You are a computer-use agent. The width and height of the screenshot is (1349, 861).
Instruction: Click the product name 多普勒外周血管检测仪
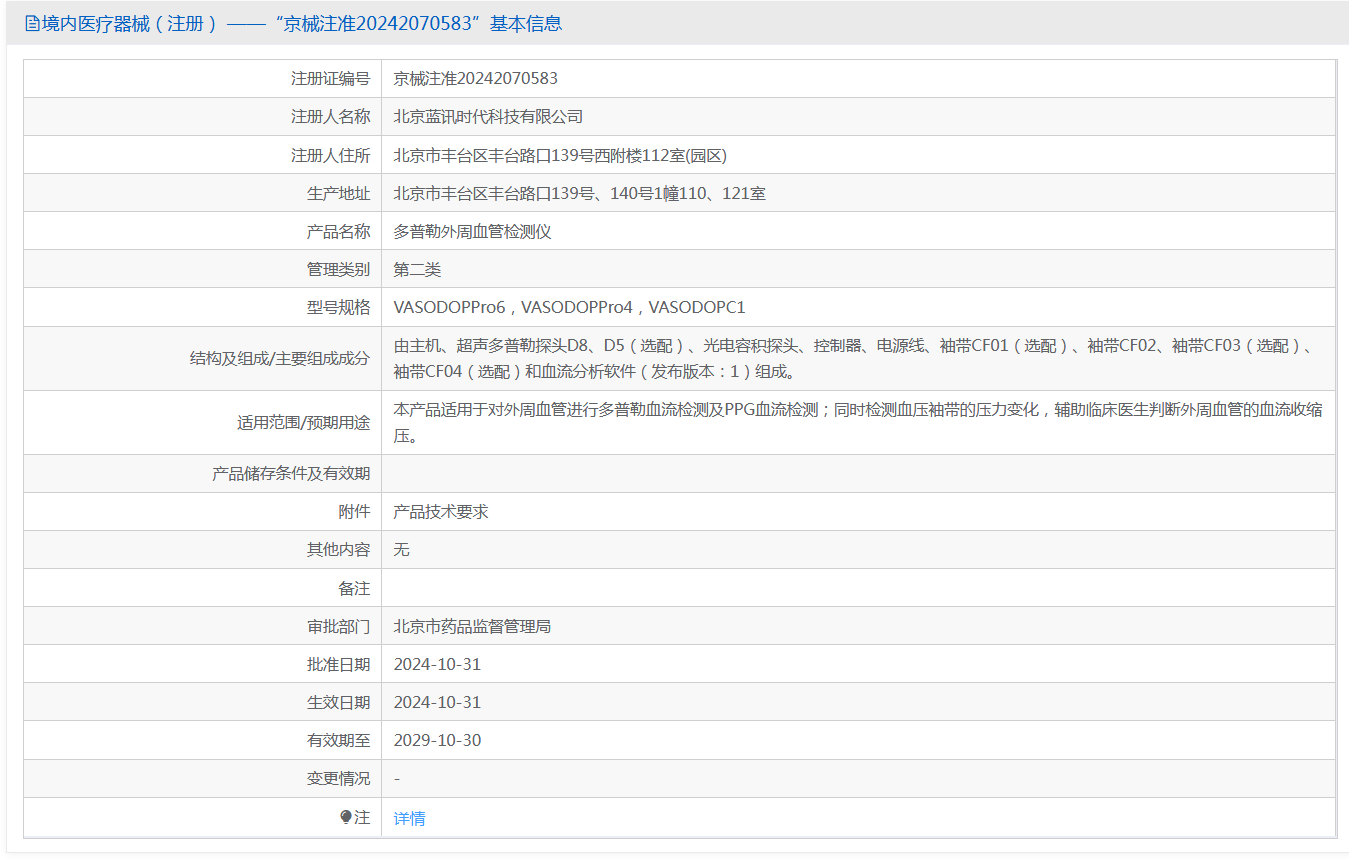pos(472,231)
